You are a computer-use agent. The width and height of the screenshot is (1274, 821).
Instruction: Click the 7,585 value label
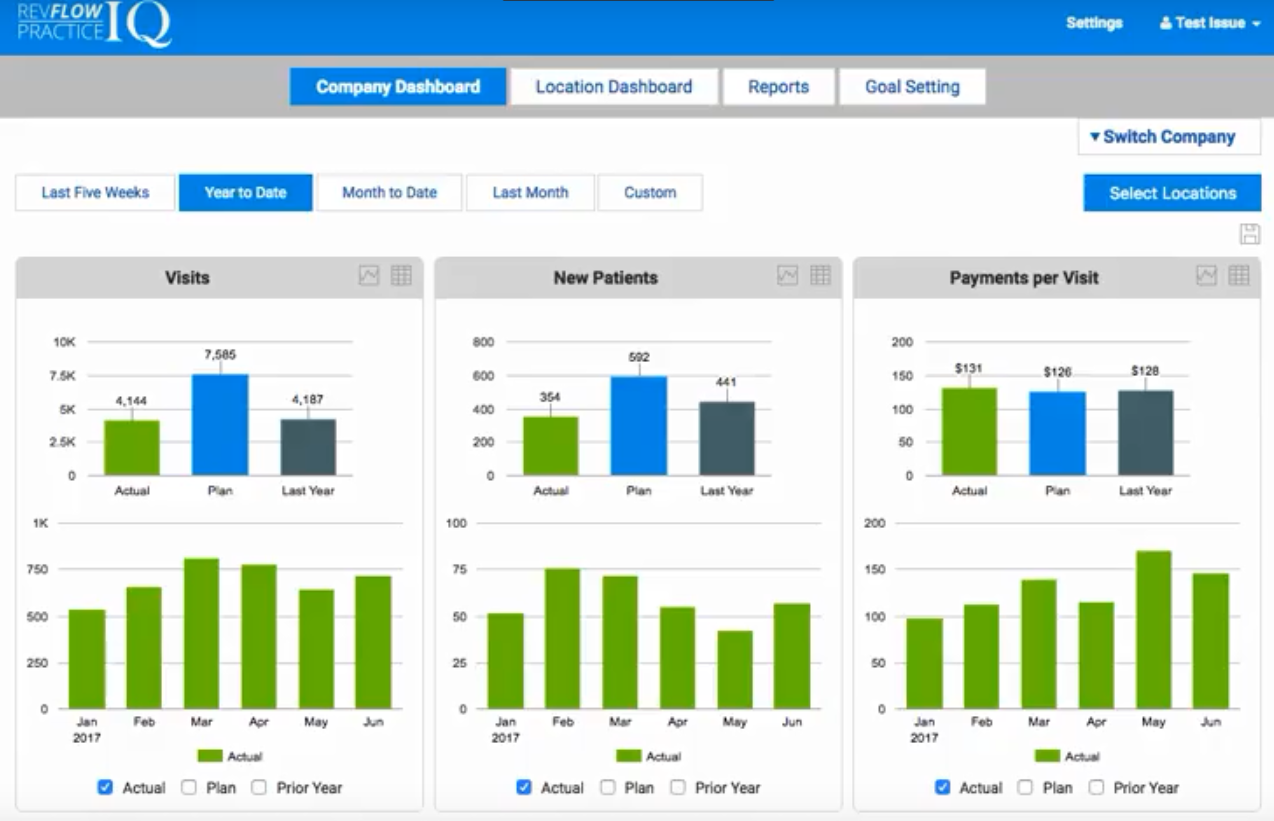220,354
